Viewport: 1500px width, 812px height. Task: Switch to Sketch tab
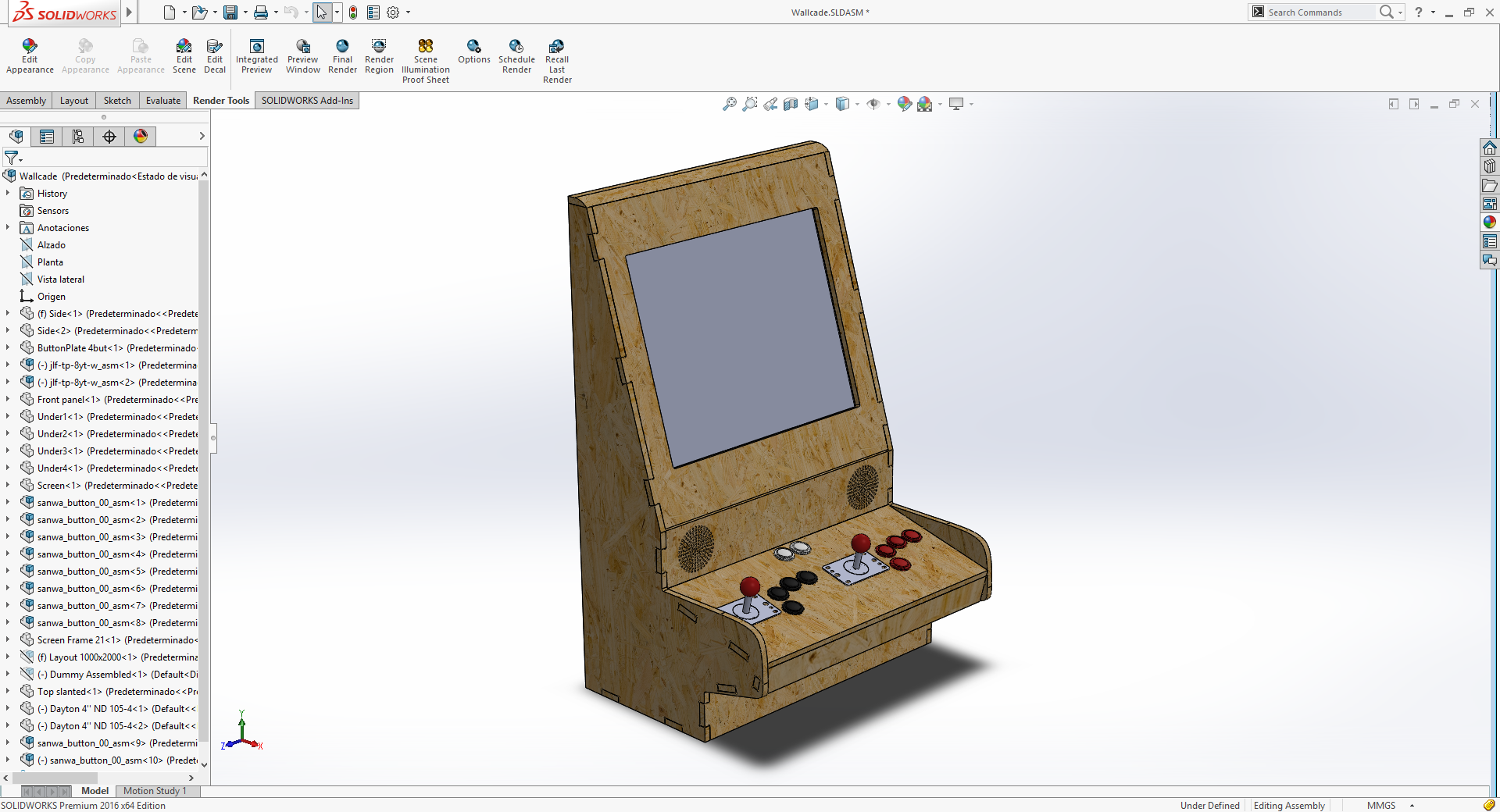(117, 101)
